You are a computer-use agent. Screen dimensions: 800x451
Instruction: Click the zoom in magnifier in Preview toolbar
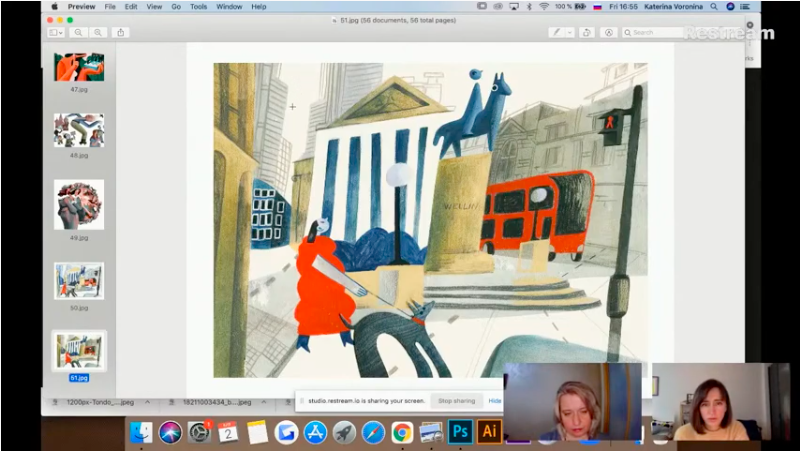pyautogui.click(x=97, y=32)
